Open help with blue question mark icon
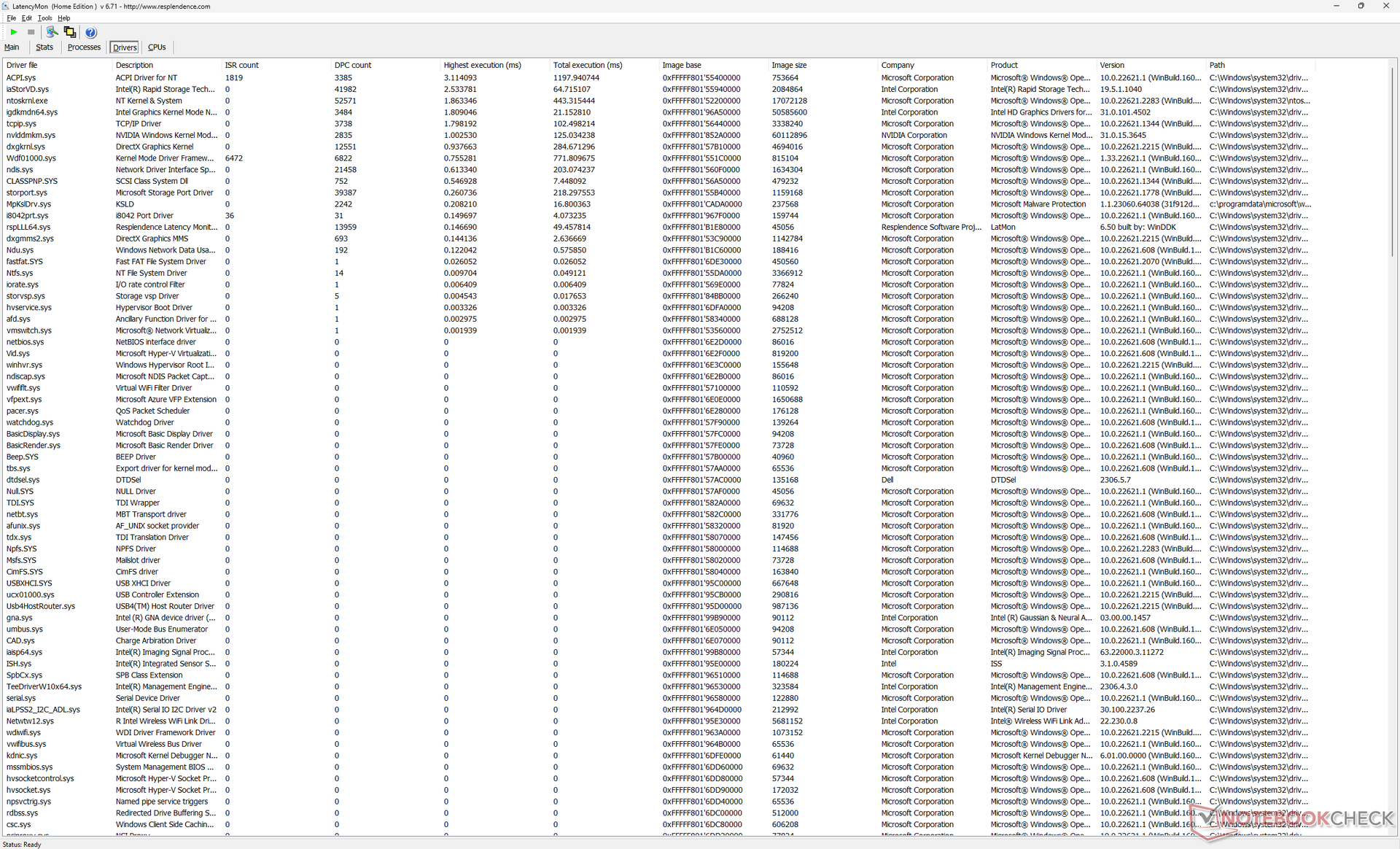The image size is (1400, 849). 90,32
